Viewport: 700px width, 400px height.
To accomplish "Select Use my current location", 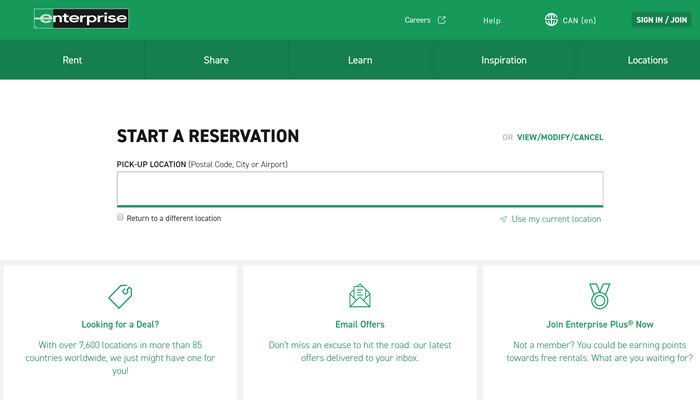I will pos(556,219).
